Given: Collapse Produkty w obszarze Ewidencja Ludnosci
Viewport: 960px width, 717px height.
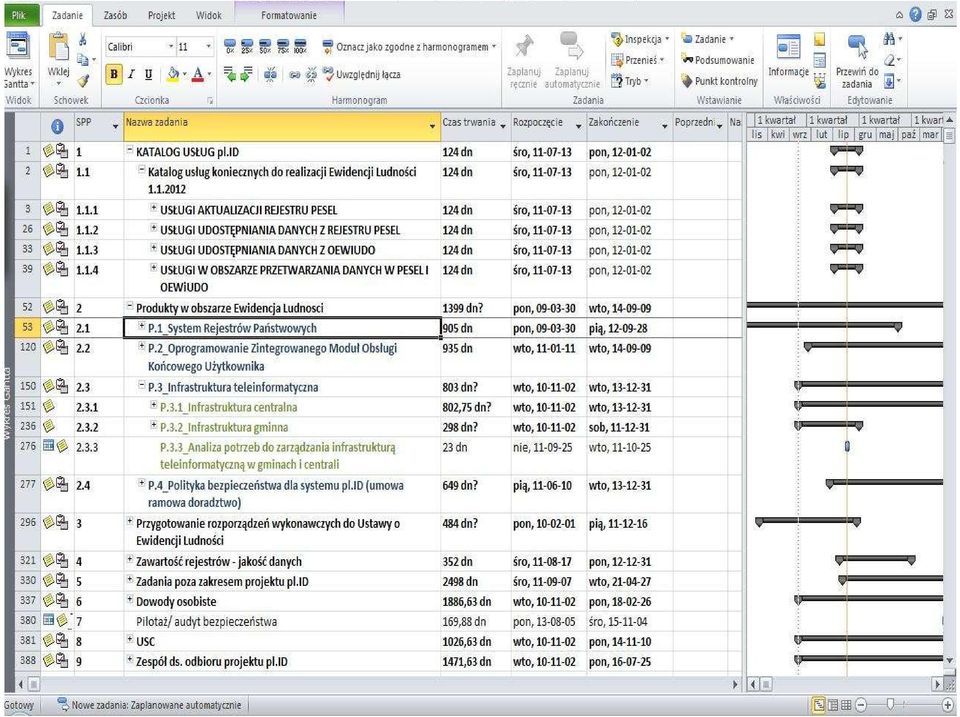Looking at the screenshot, I should click(130, 306).
